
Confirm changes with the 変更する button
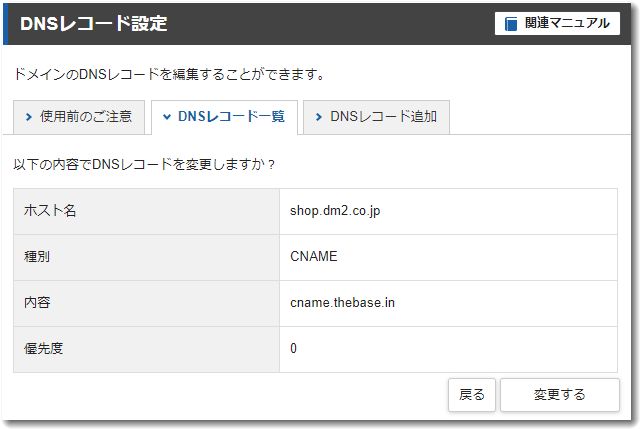pyautogui.click(x=559, y=394)
